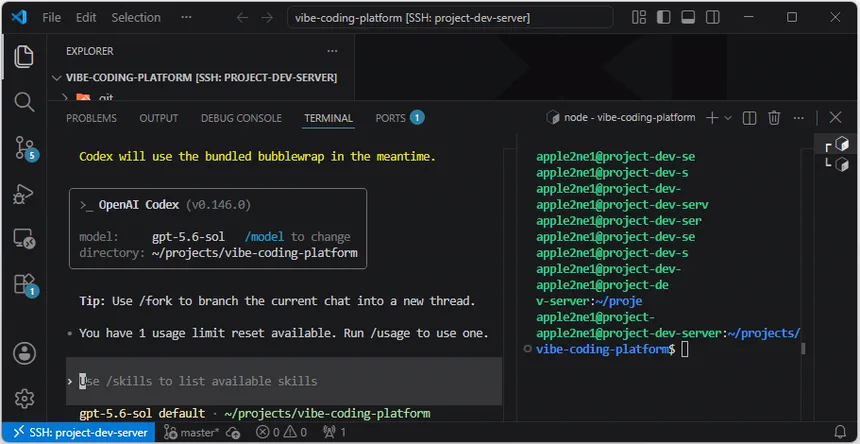The height and width of the screenshot is (444, 860).
Task: Open Run and Debug view
Action: point(24,195)
